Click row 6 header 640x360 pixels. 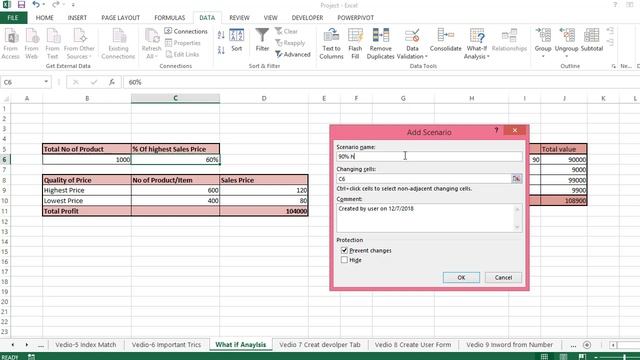(x=4, y=160)
